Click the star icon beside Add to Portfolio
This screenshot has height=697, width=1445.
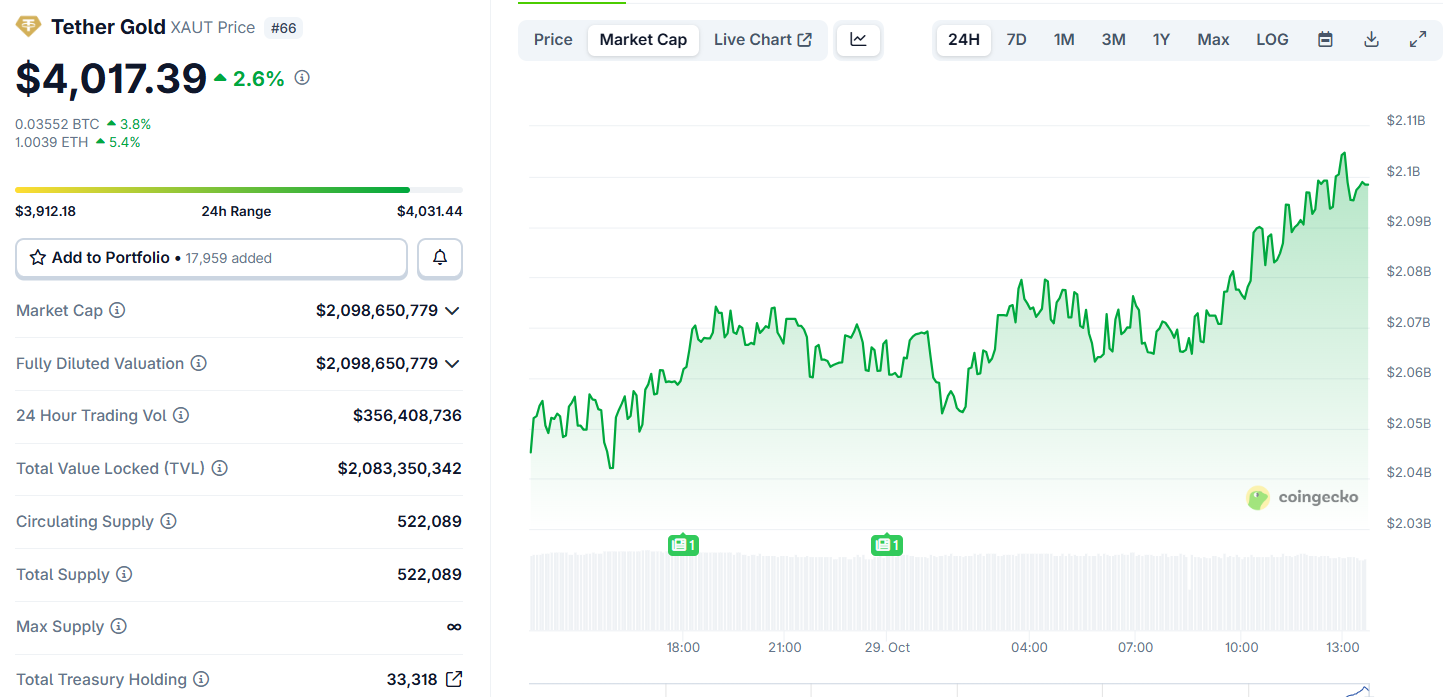coord(38,258)
